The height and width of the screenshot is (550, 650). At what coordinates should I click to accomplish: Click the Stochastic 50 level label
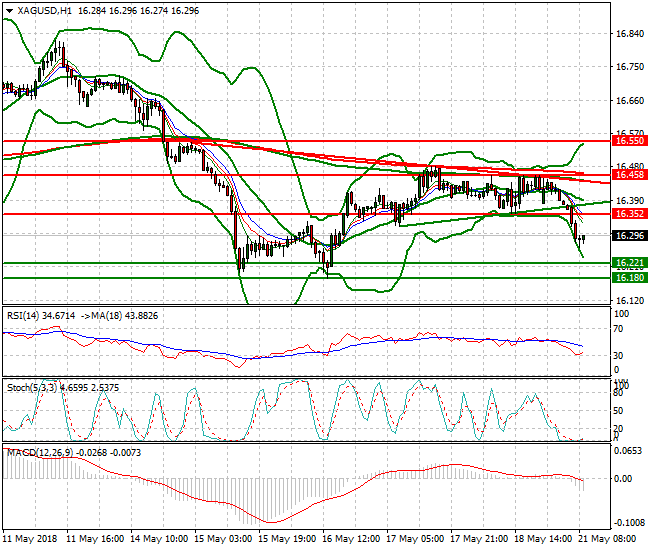(x=618, y=411)
